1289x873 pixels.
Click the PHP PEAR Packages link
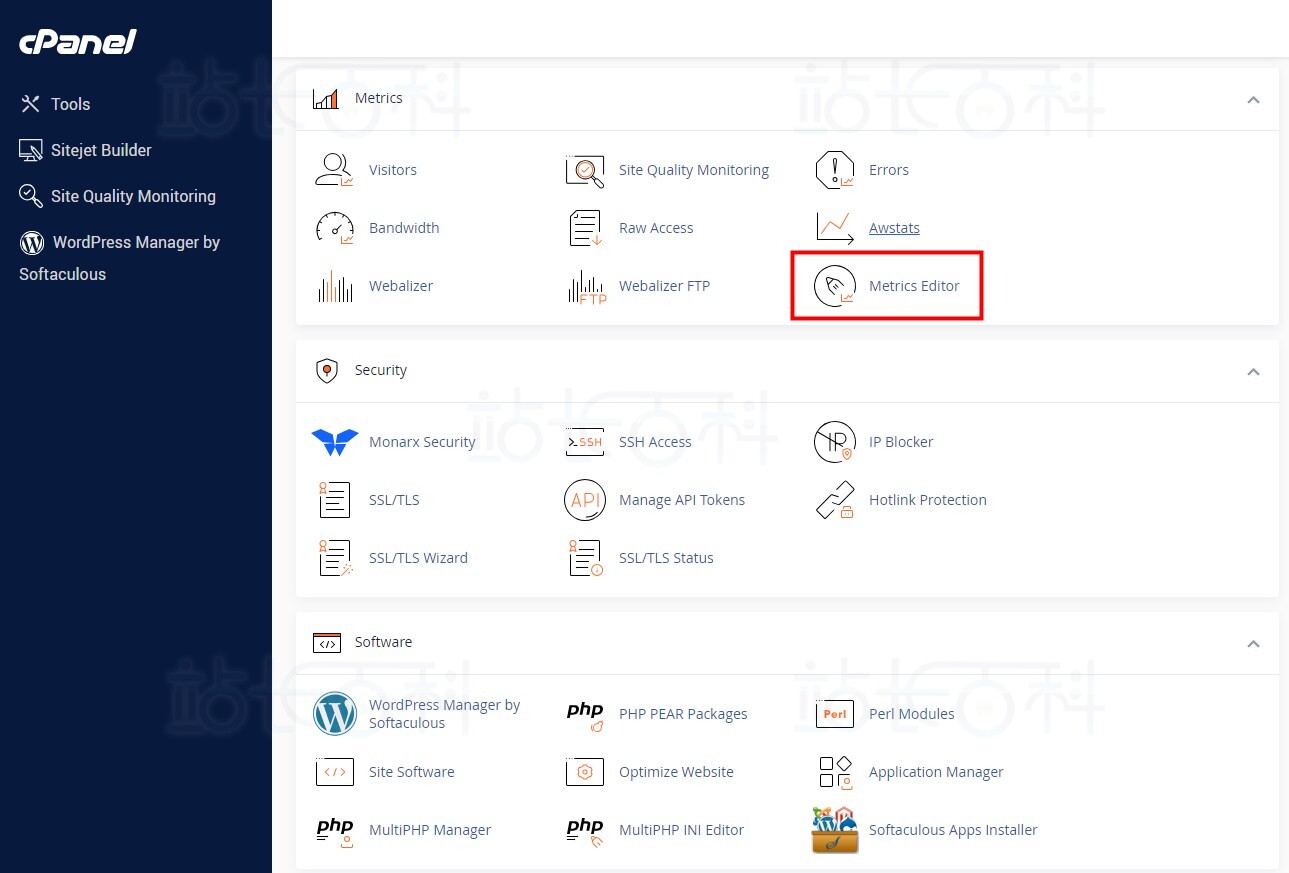click(683, 714)
